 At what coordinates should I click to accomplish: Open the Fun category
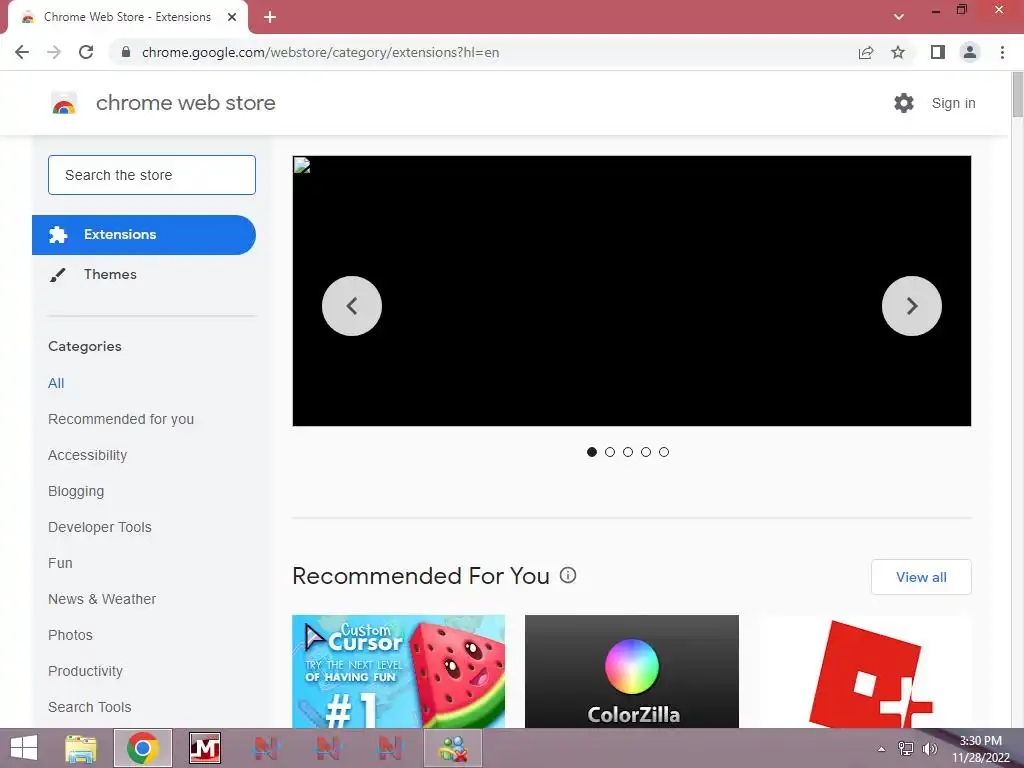pyautogui.click(x=60, y=563)
